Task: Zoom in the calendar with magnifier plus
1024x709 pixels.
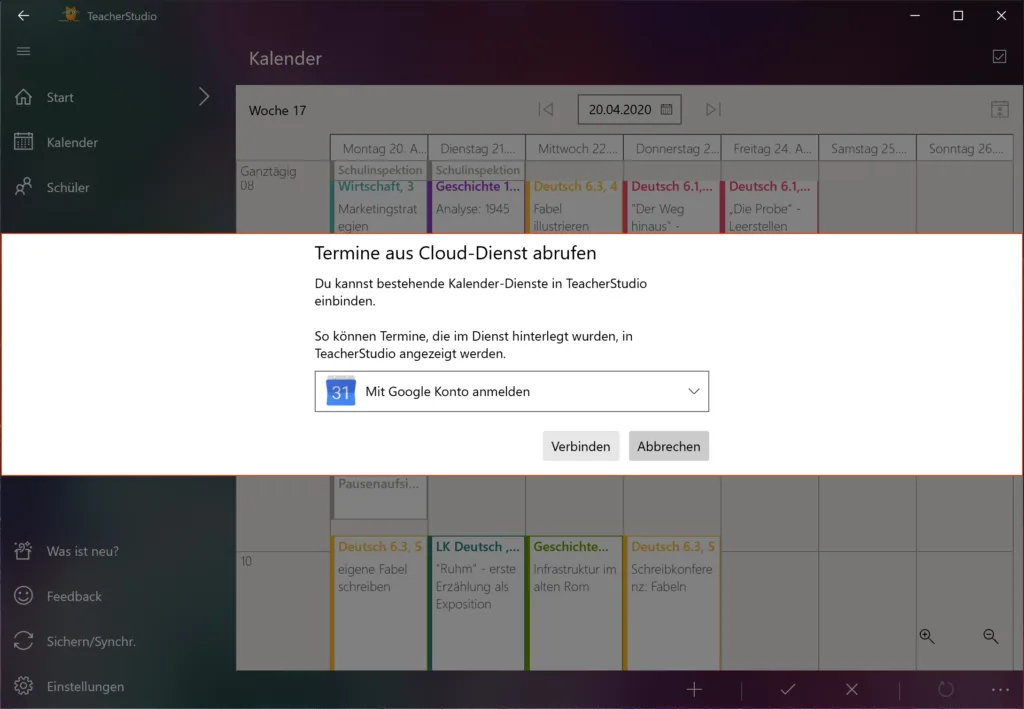Action: pyautogui.click(x=927, y=636)
